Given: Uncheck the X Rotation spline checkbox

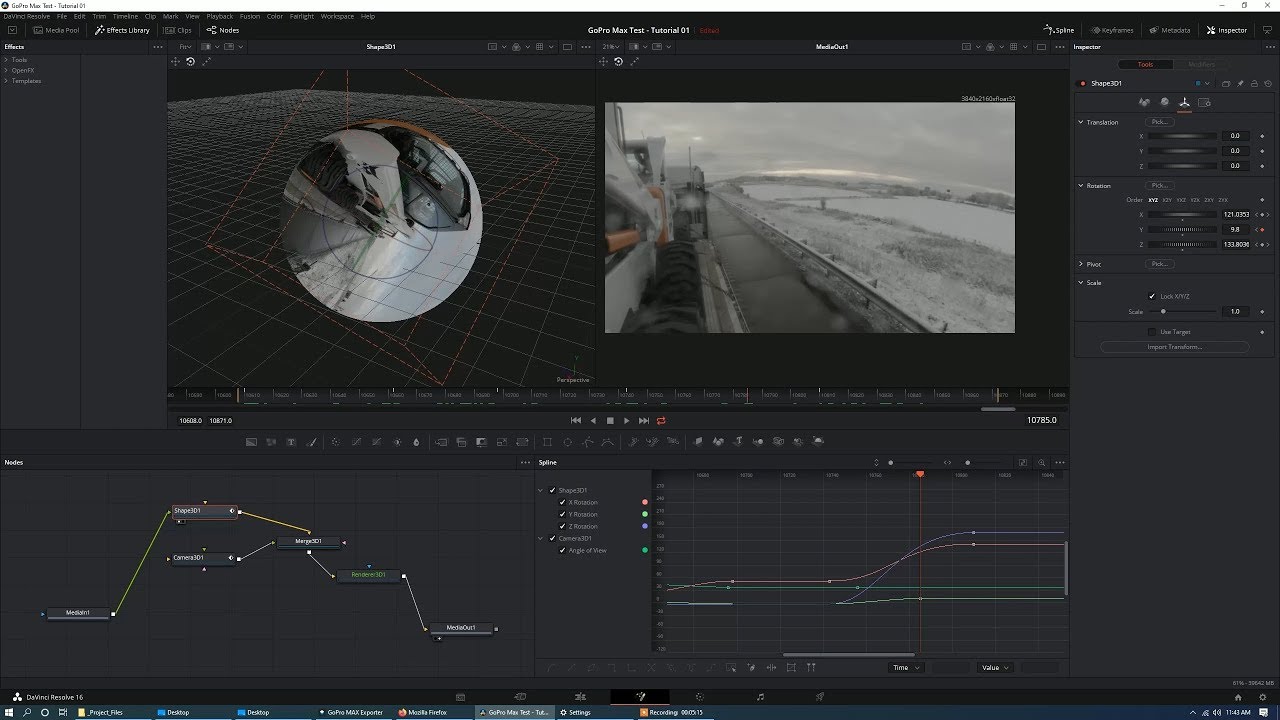Looking at the screenshot, I should 563,502.
